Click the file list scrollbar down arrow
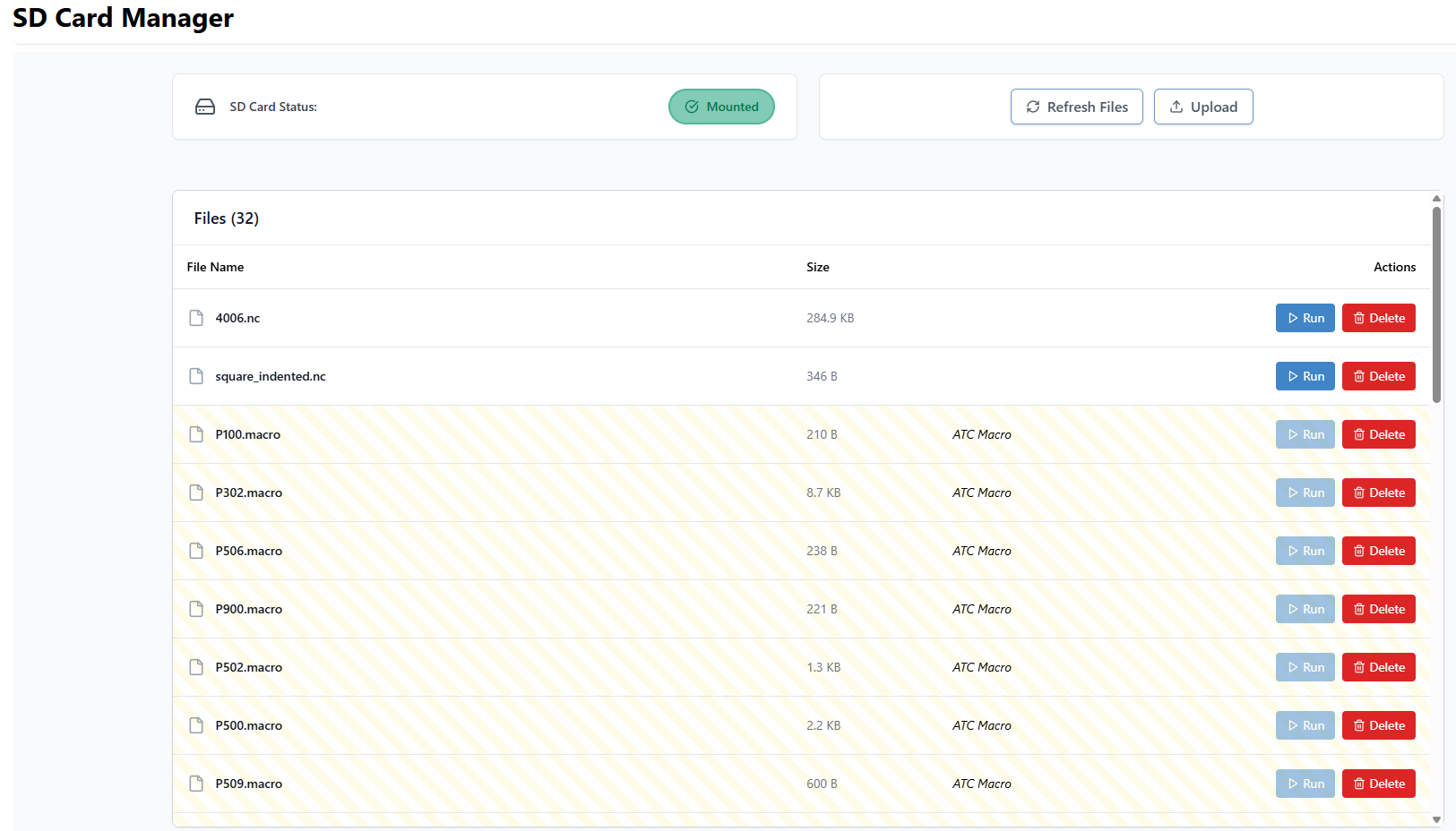The width and height of the screenshot is (1456, 831). (1436, 819)
